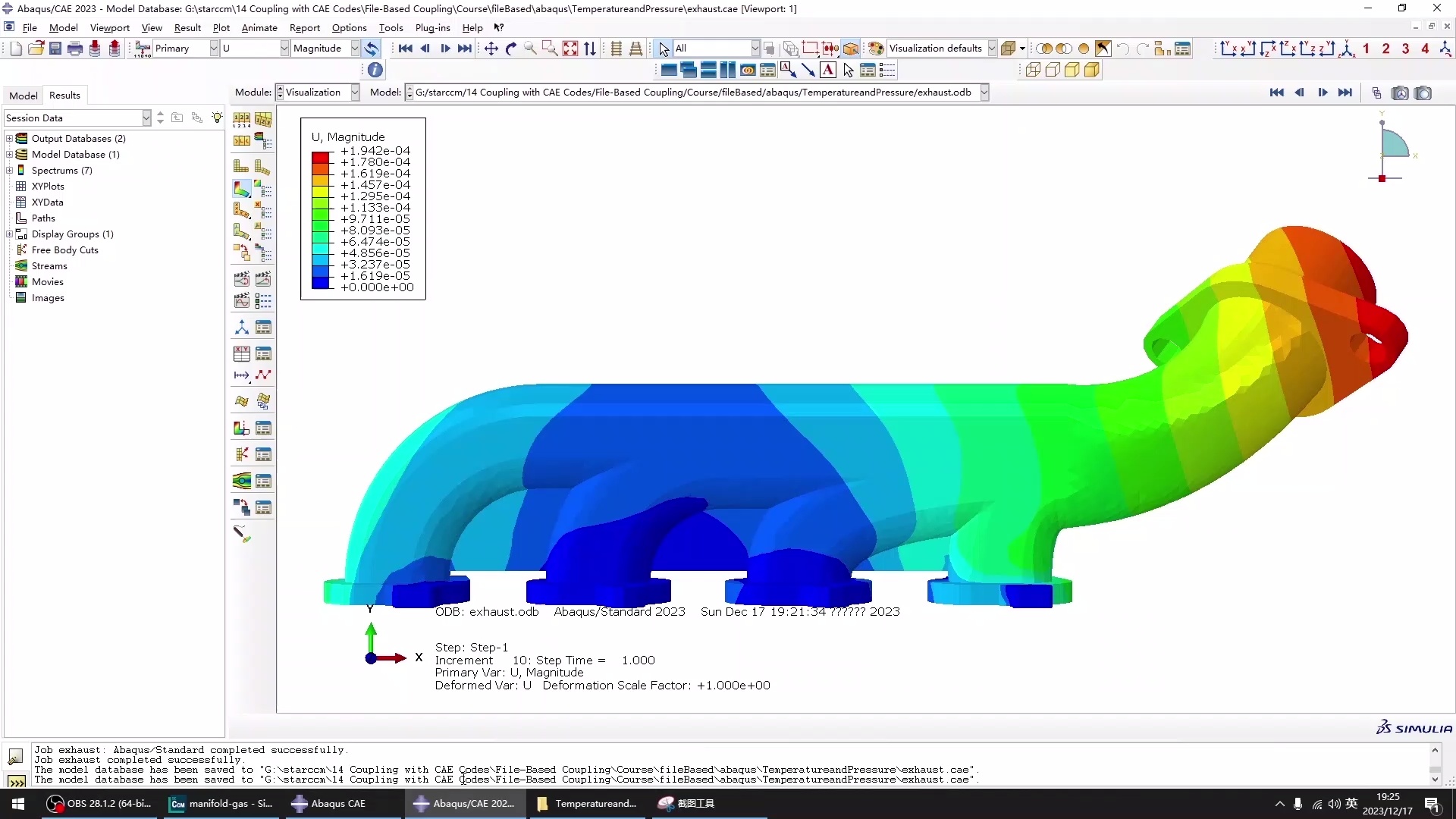
Task: Click the Query information icon
Action: [375, 70]
